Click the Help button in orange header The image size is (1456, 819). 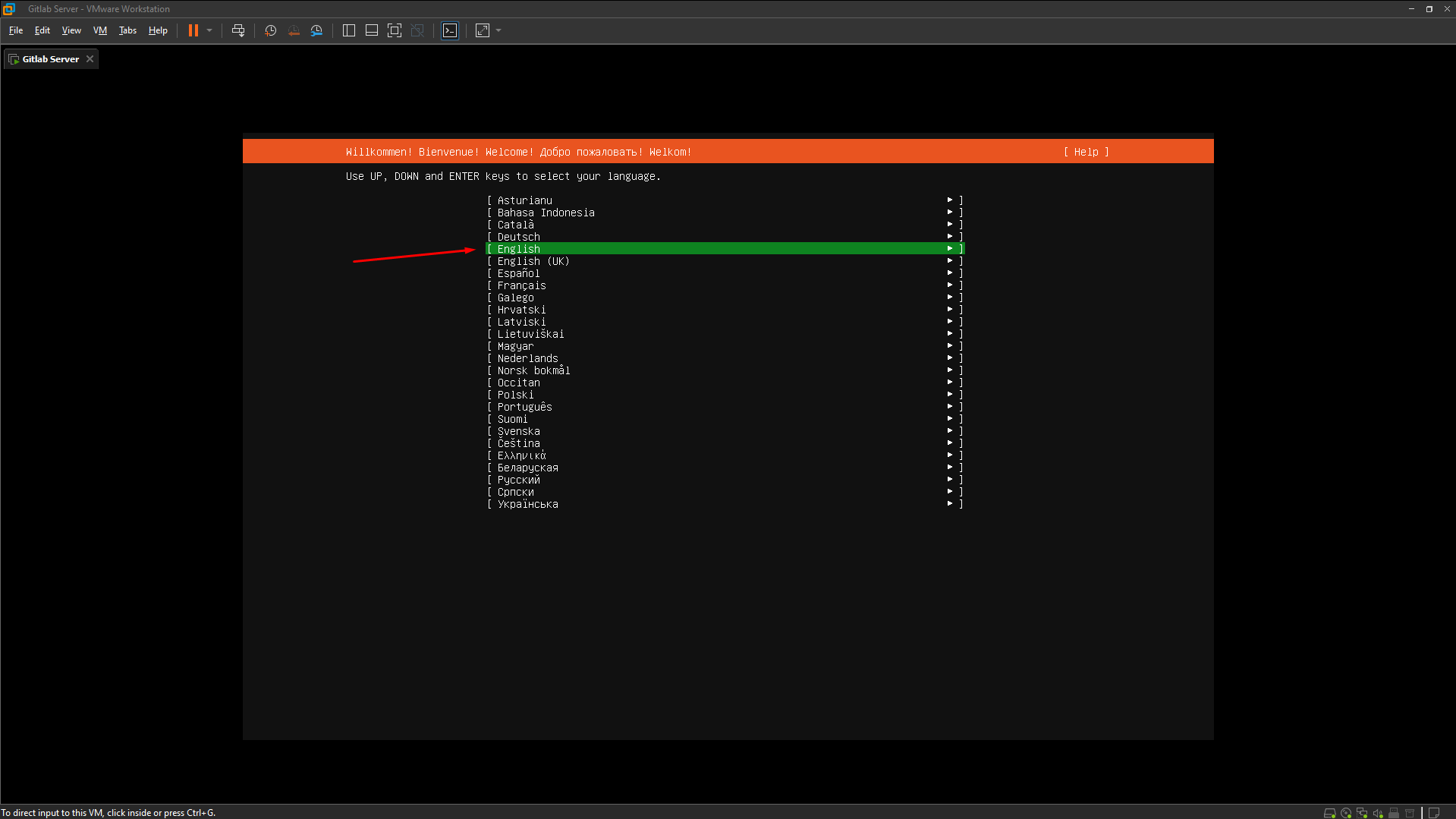pyautogui.click(x=1086, y=152)
